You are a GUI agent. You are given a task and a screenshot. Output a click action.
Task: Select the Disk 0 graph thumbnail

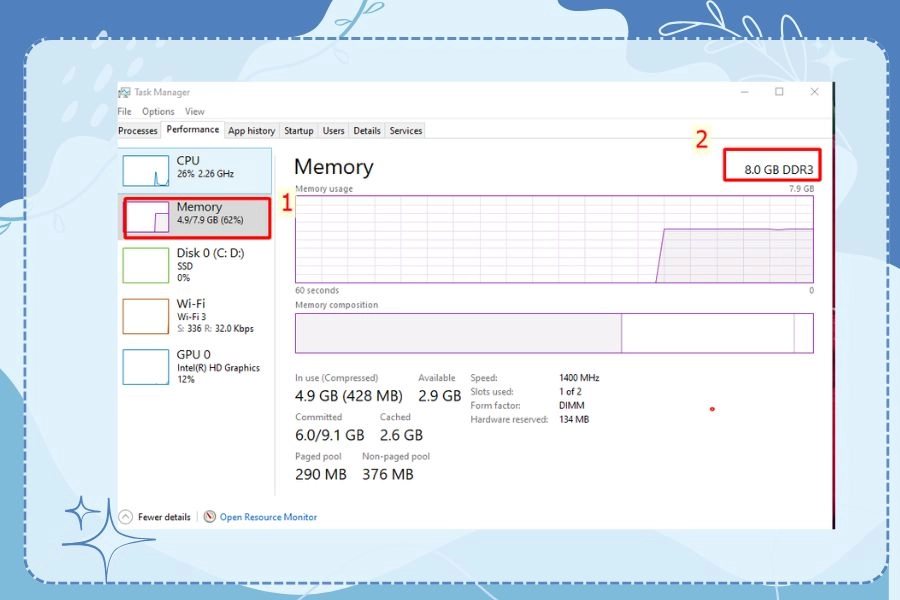click(146, 265)
